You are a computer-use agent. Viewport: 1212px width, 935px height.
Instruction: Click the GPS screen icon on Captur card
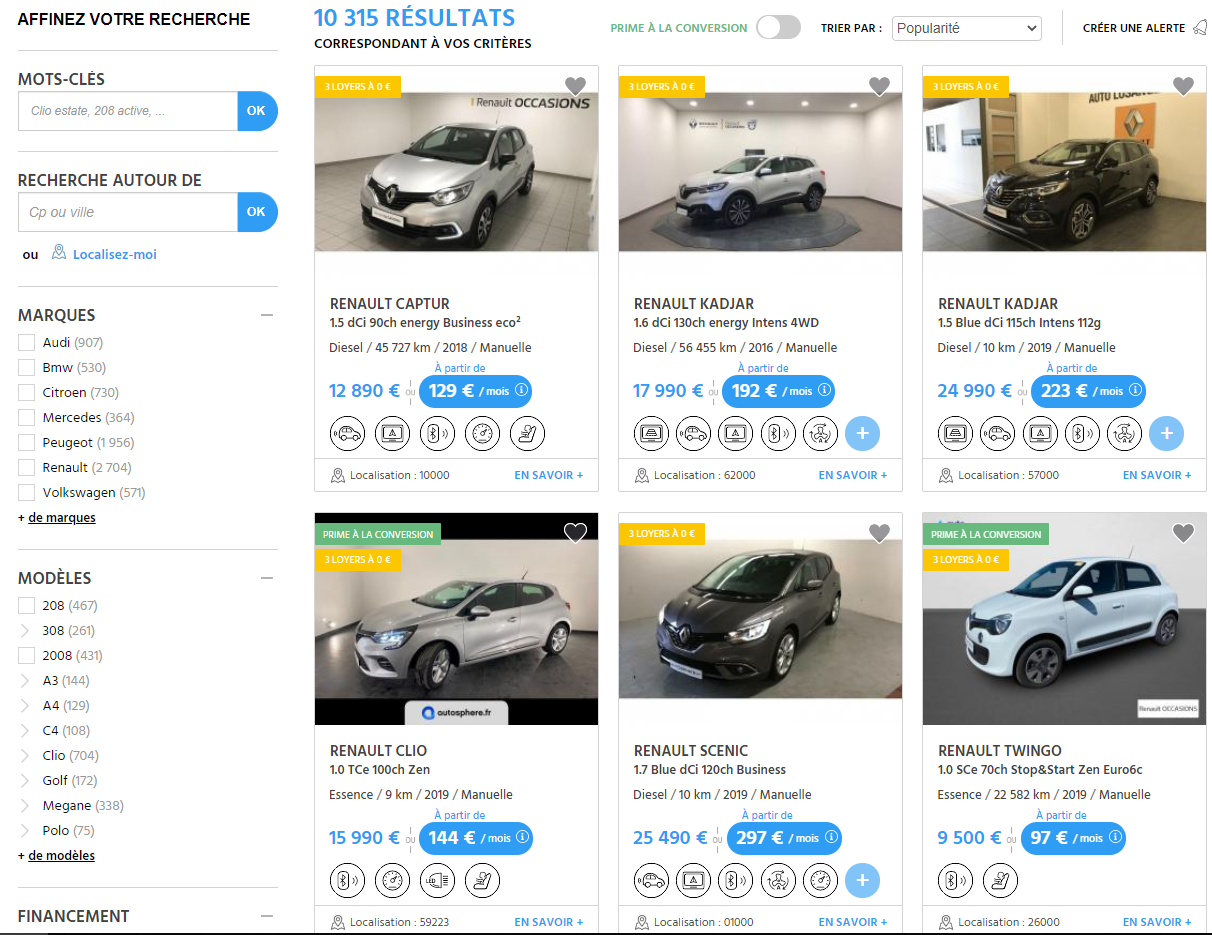pyautogui.click(x=393, y=434)
